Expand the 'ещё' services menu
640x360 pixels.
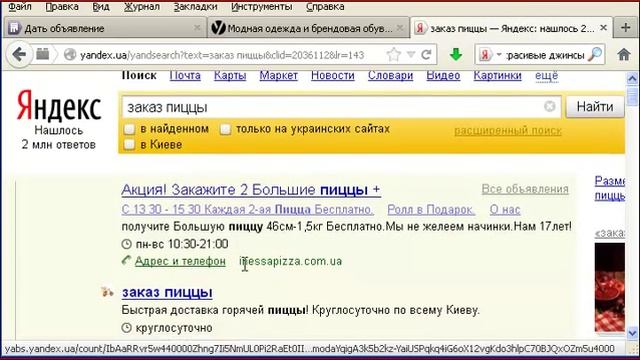pos(546,76)
